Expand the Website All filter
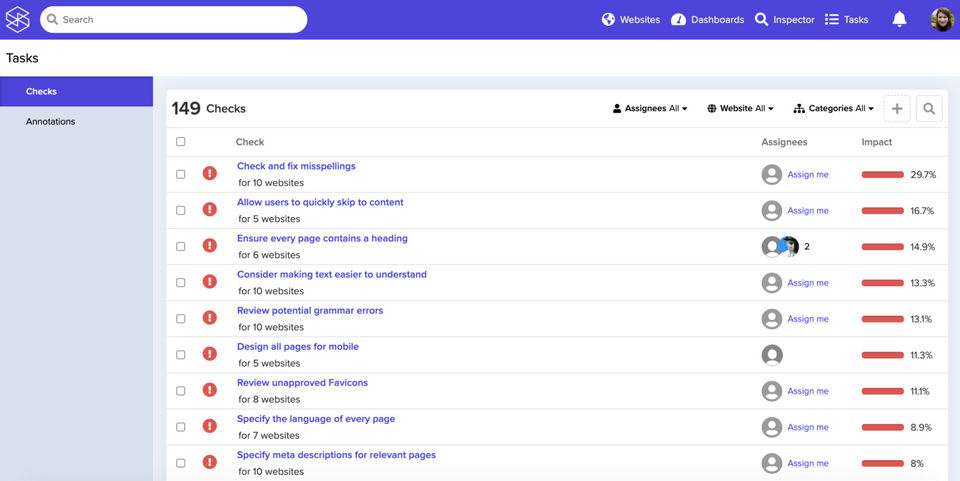The width and height of the screenshot is (960, 481). (x=740, y=108)
